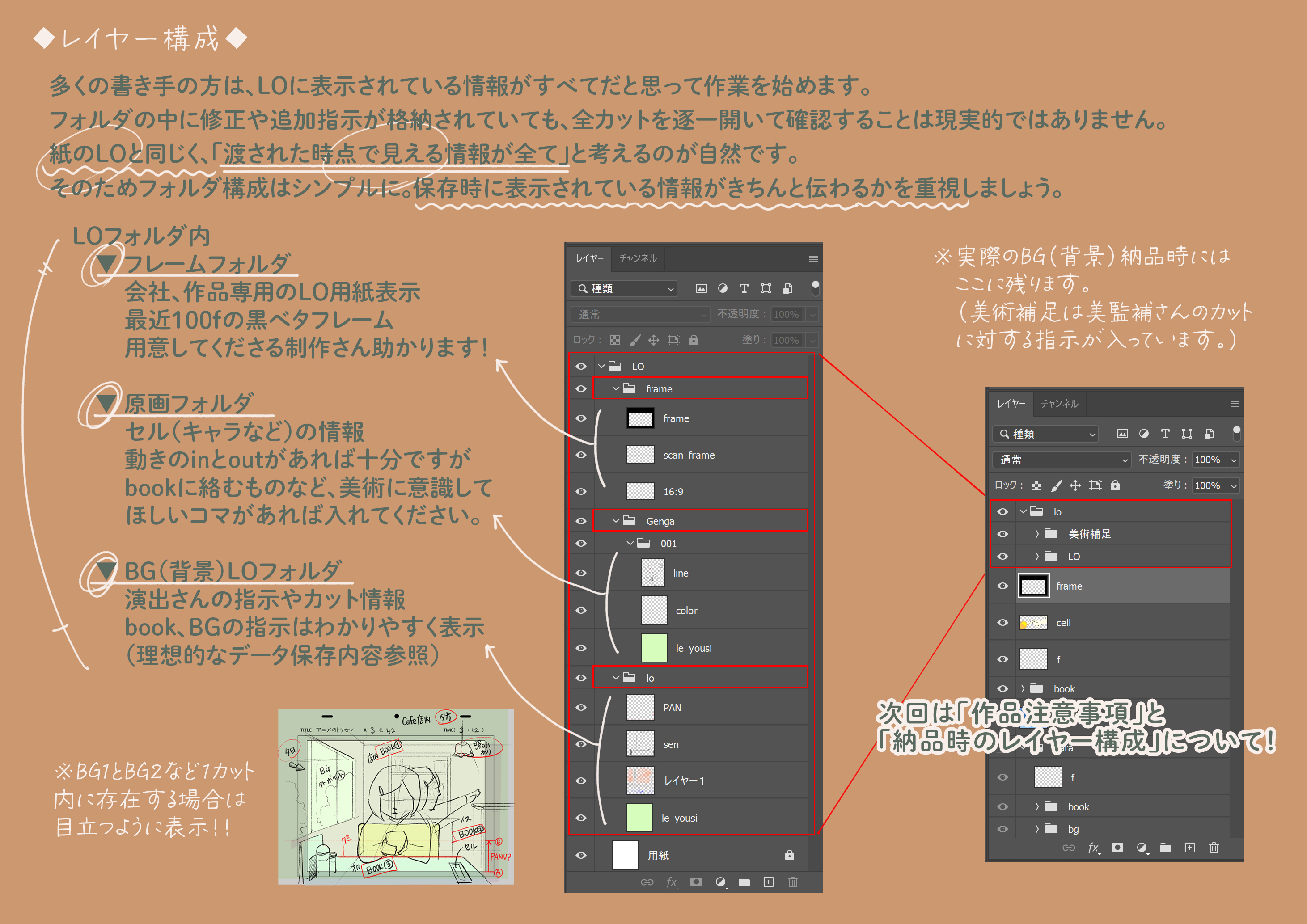
Task: Add a layer mask in right panel
Action: tap(1117, 848)
